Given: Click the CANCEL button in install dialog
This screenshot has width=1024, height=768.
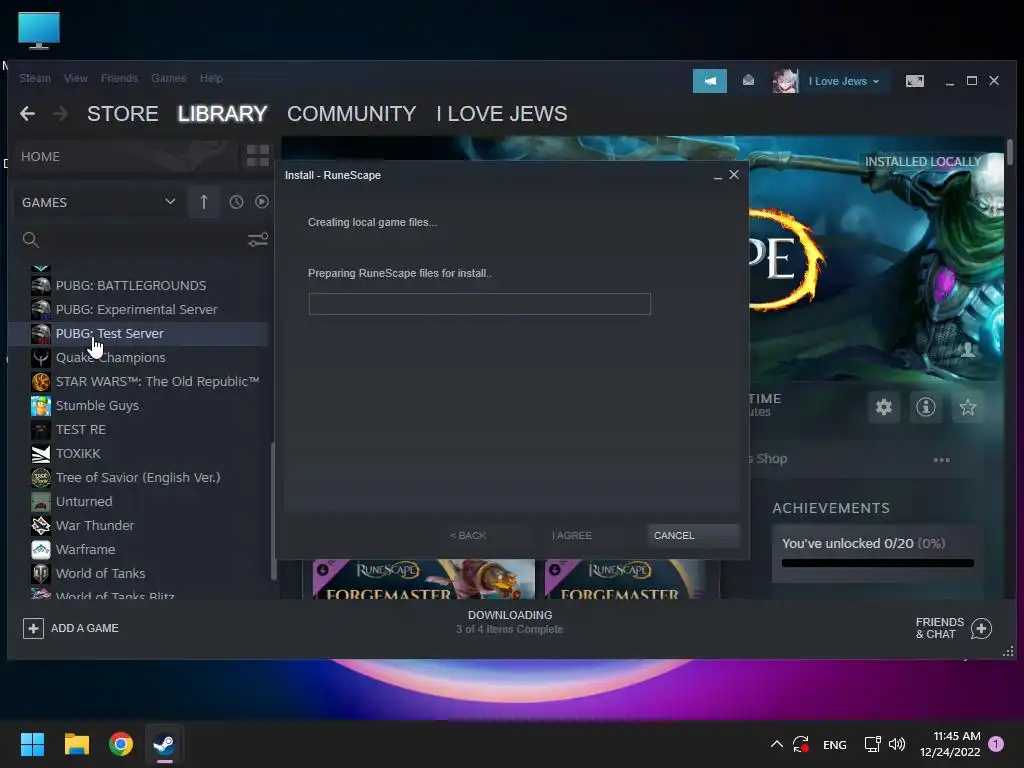Looking at the screenshot, I should (694, 536).
